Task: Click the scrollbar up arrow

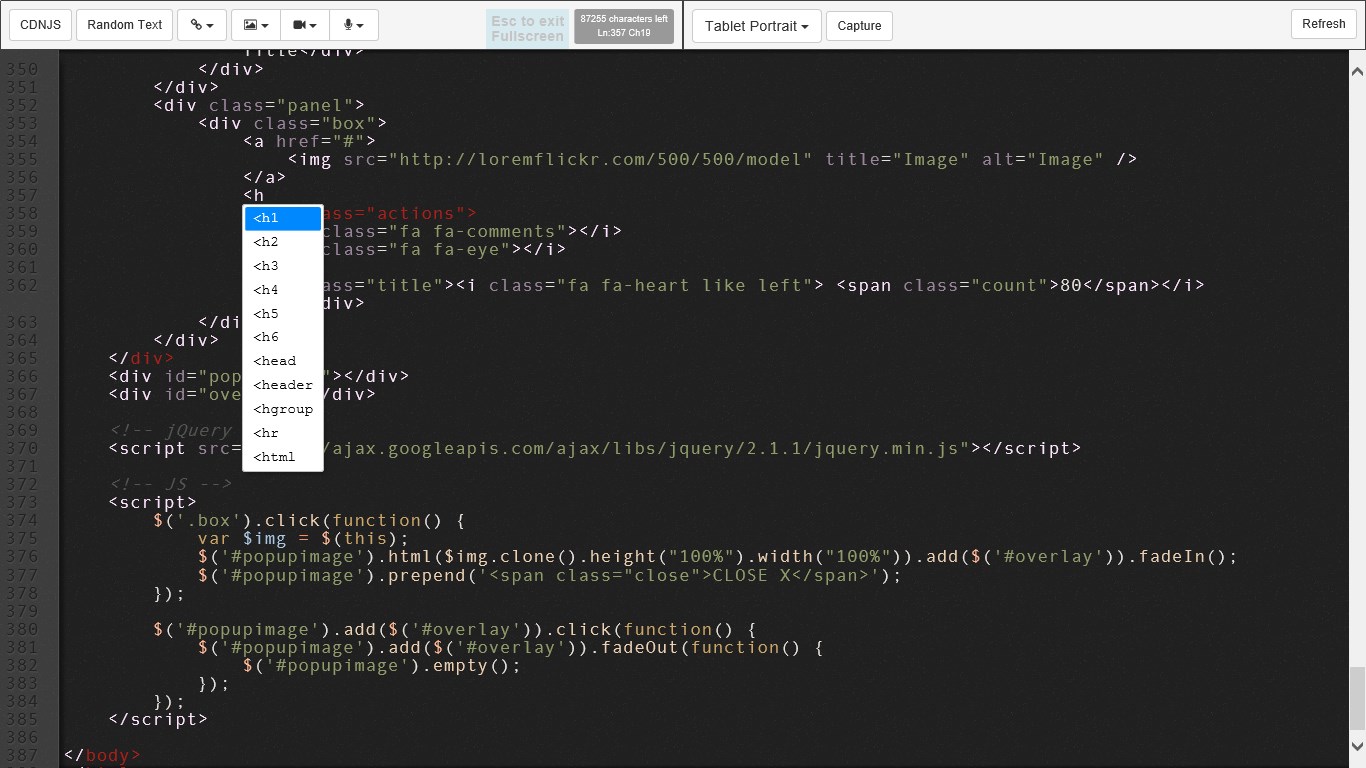Action: pos(1357,72)
